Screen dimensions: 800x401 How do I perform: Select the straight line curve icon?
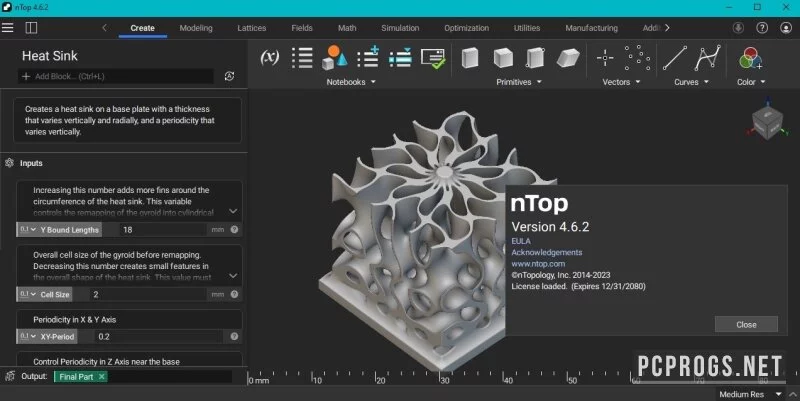(x=674, y=58)
